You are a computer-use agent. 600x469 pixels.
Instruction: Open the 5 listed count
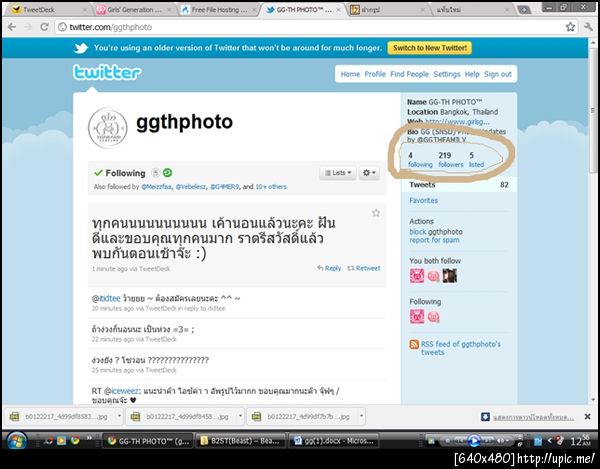coord(476,160)
